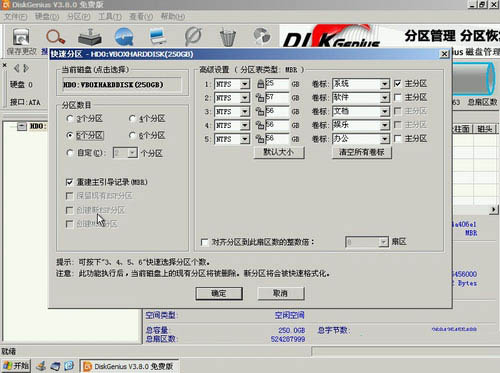Open the 文档 volume label dropdown
The image size is (500, 373).
pyautogui.click(x=385, y=112)
